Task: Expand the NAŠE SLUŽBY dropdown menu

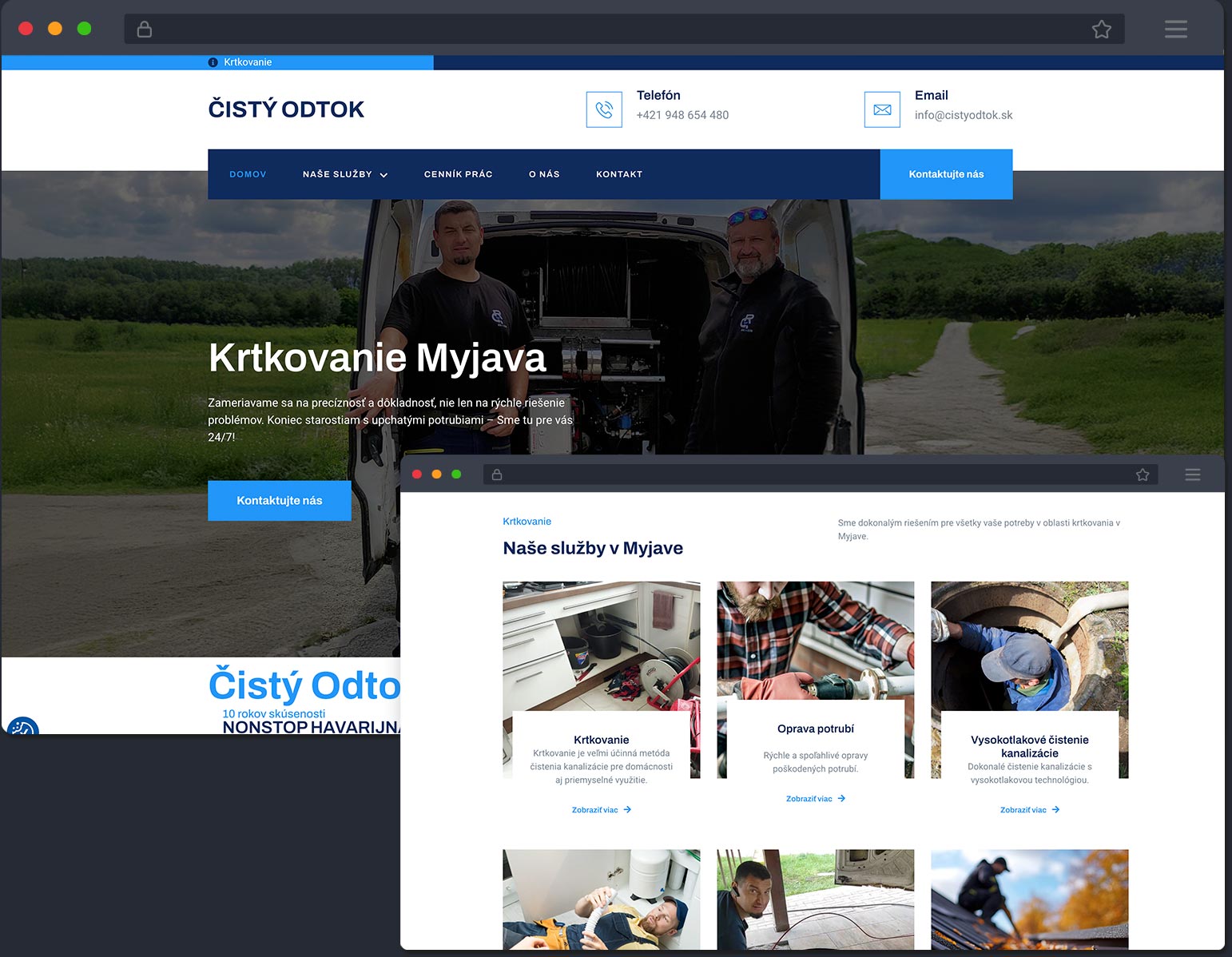Action: tap(344, 173)
